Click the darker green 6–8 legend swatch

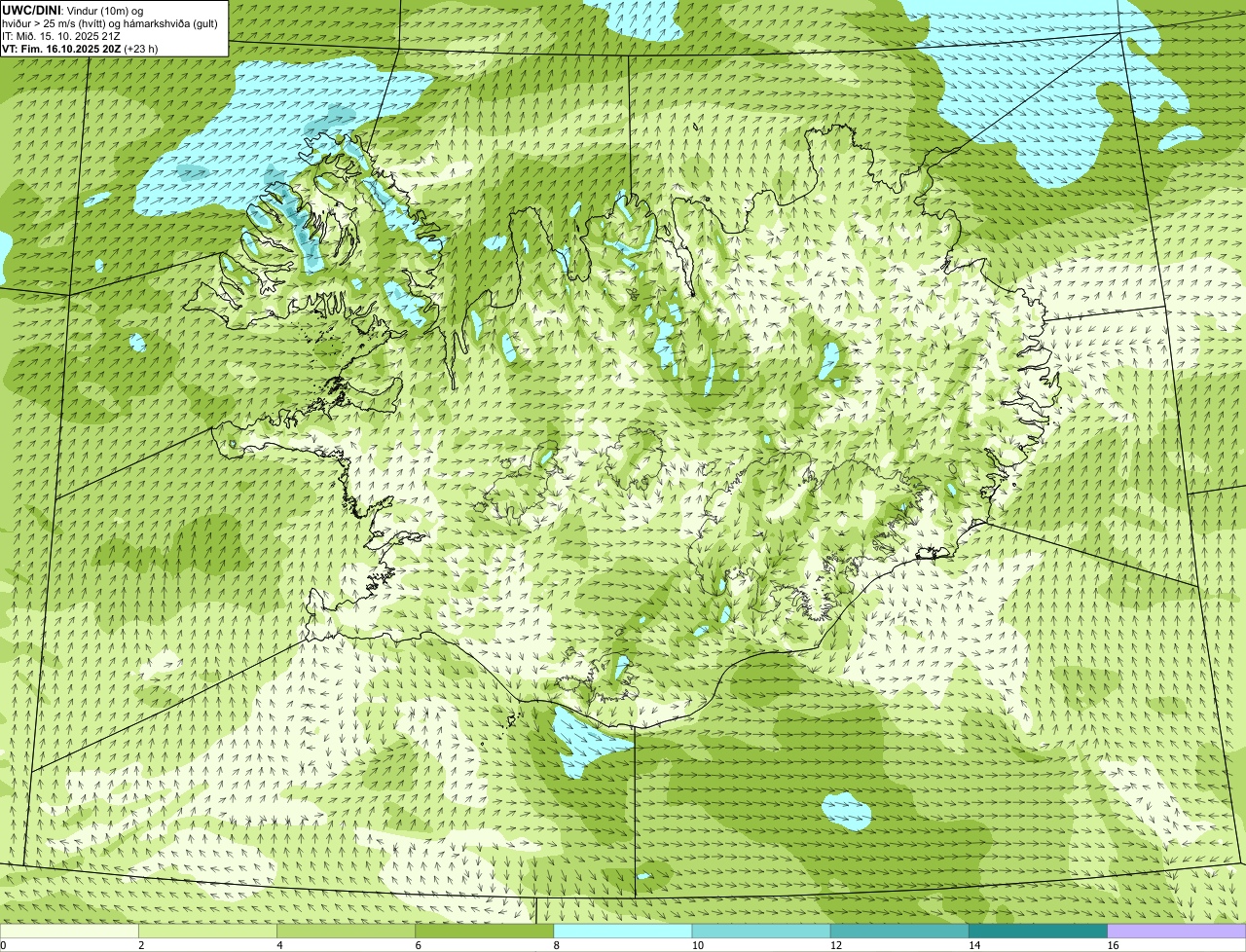[x=485, y=932]
